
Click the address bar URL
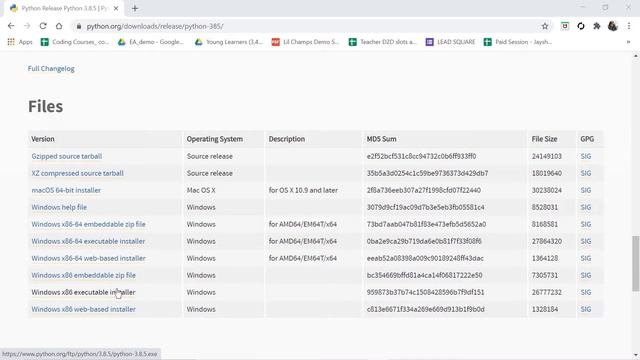pyautogui.click(x=155, y=26)
